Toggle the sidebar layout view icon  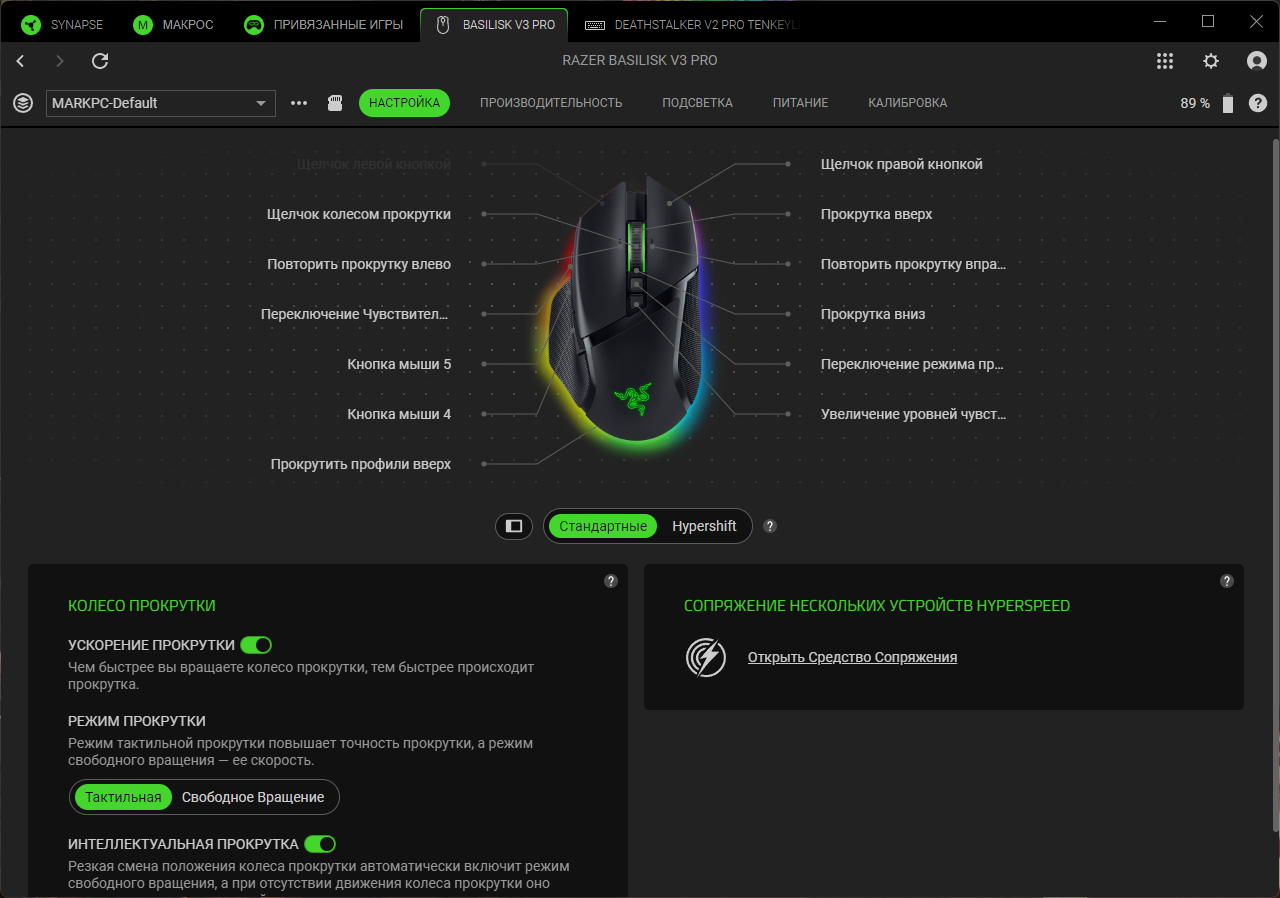click(x=514, y=526)
